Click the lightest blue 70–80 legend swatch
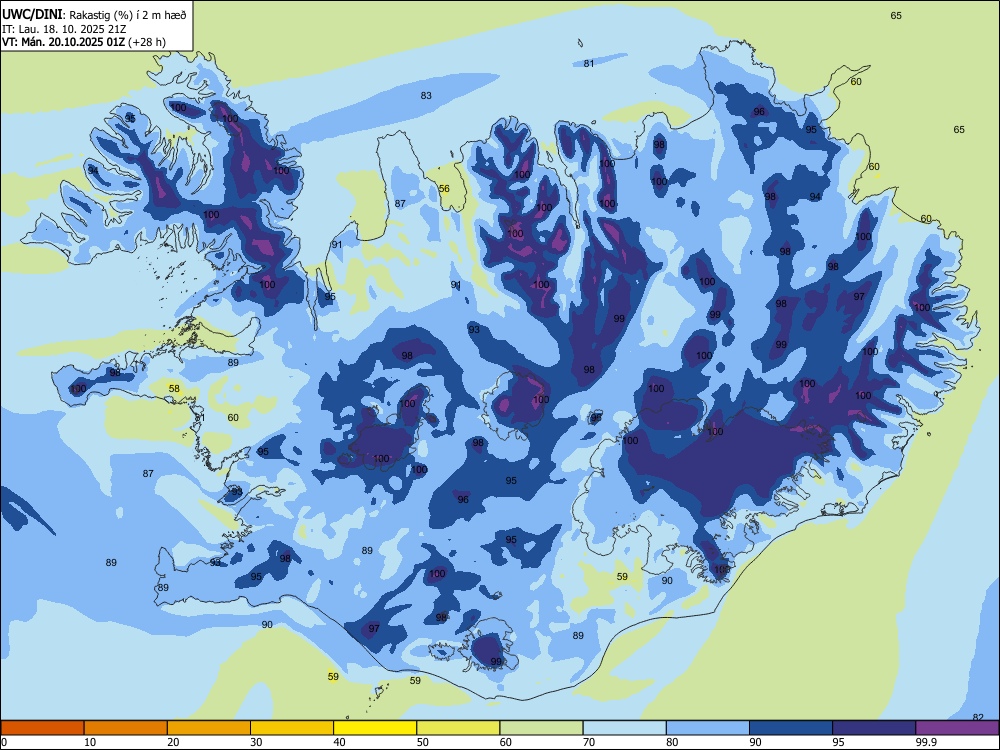 click(624, 728)
